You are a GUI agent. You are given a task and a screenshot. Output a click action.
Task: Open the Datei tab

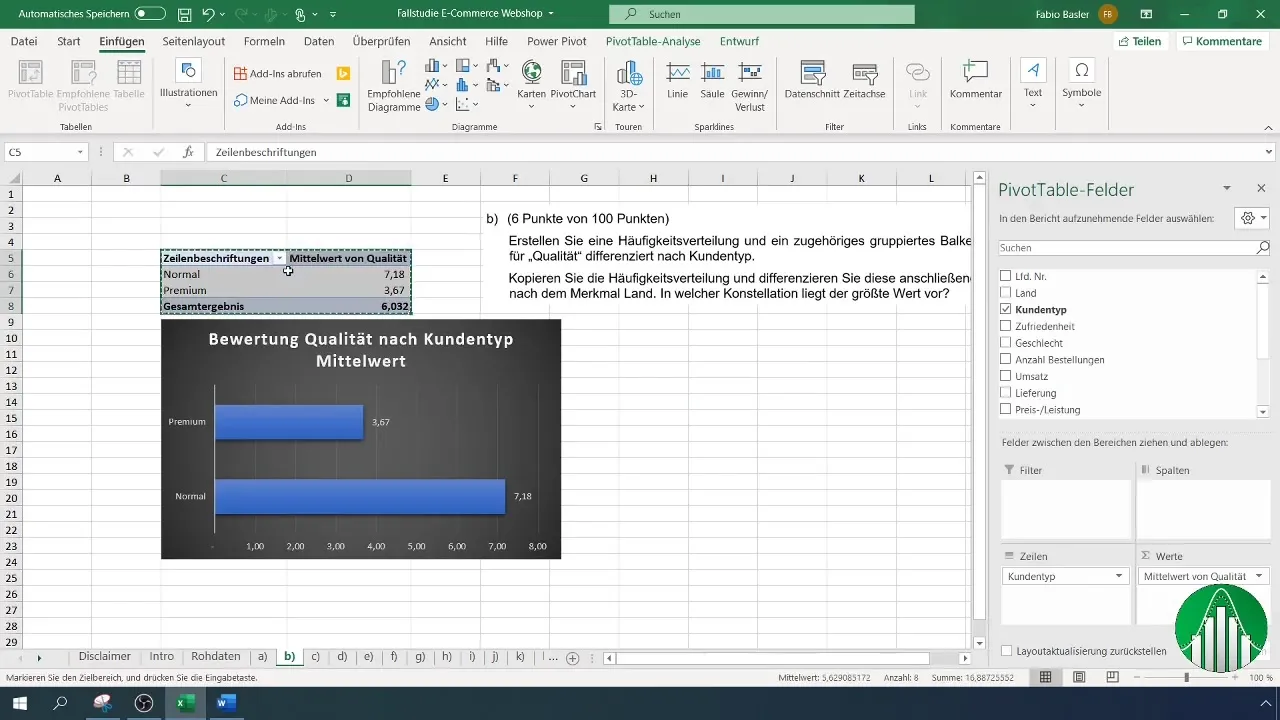(24, 41)
